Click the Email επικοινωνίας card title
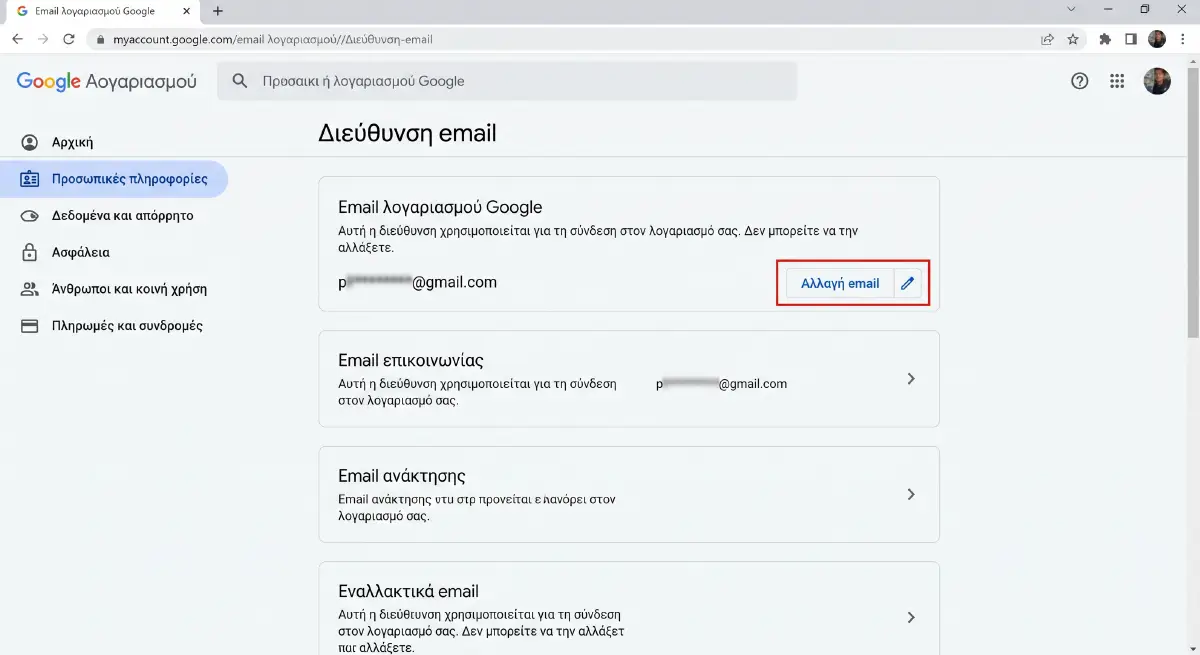Screen dimensions: 1200x655 tap(411, 361)
